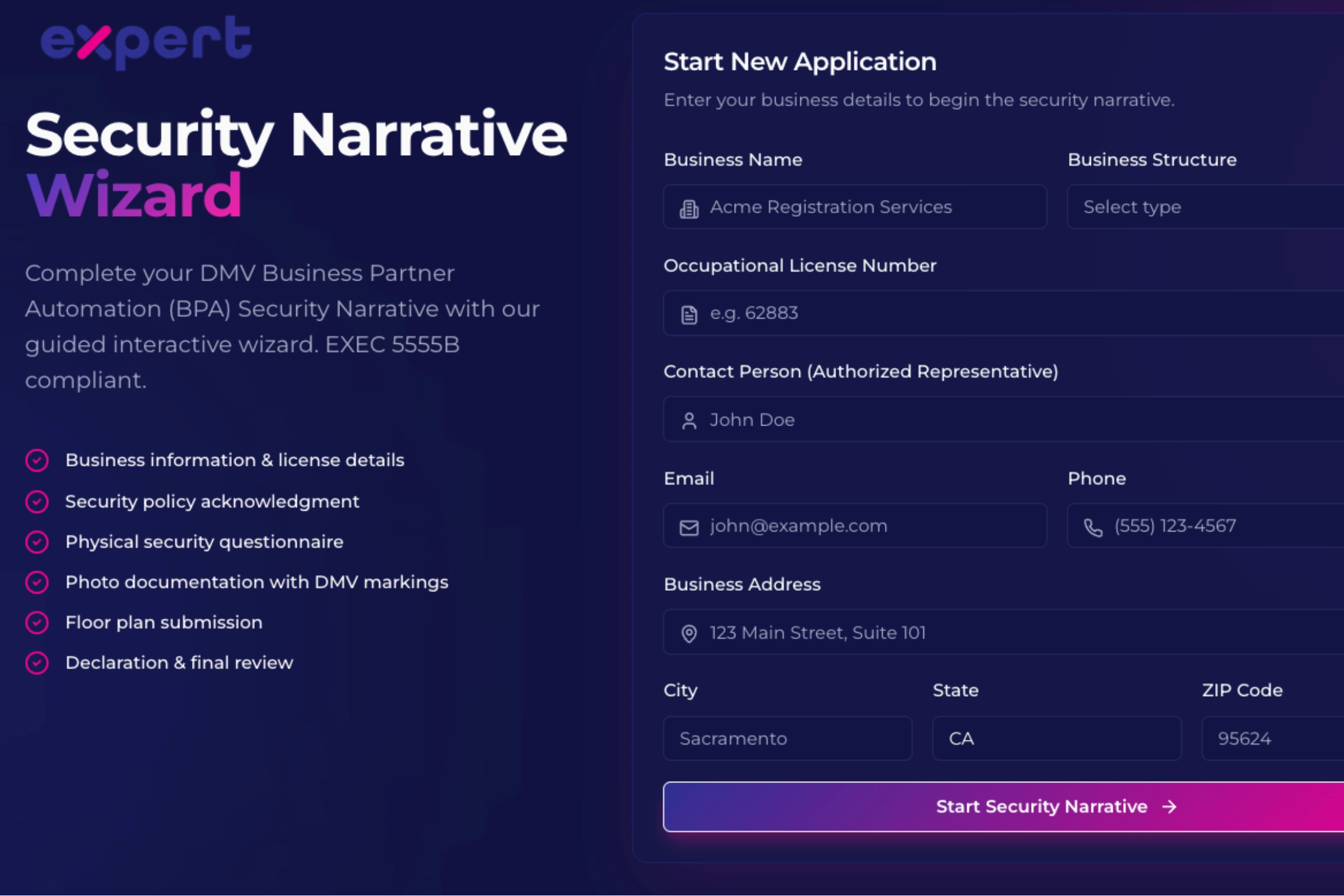Select the State input showing CA
The width and height of the screenshot is (1344, 896).
(x=1056, y=738)
